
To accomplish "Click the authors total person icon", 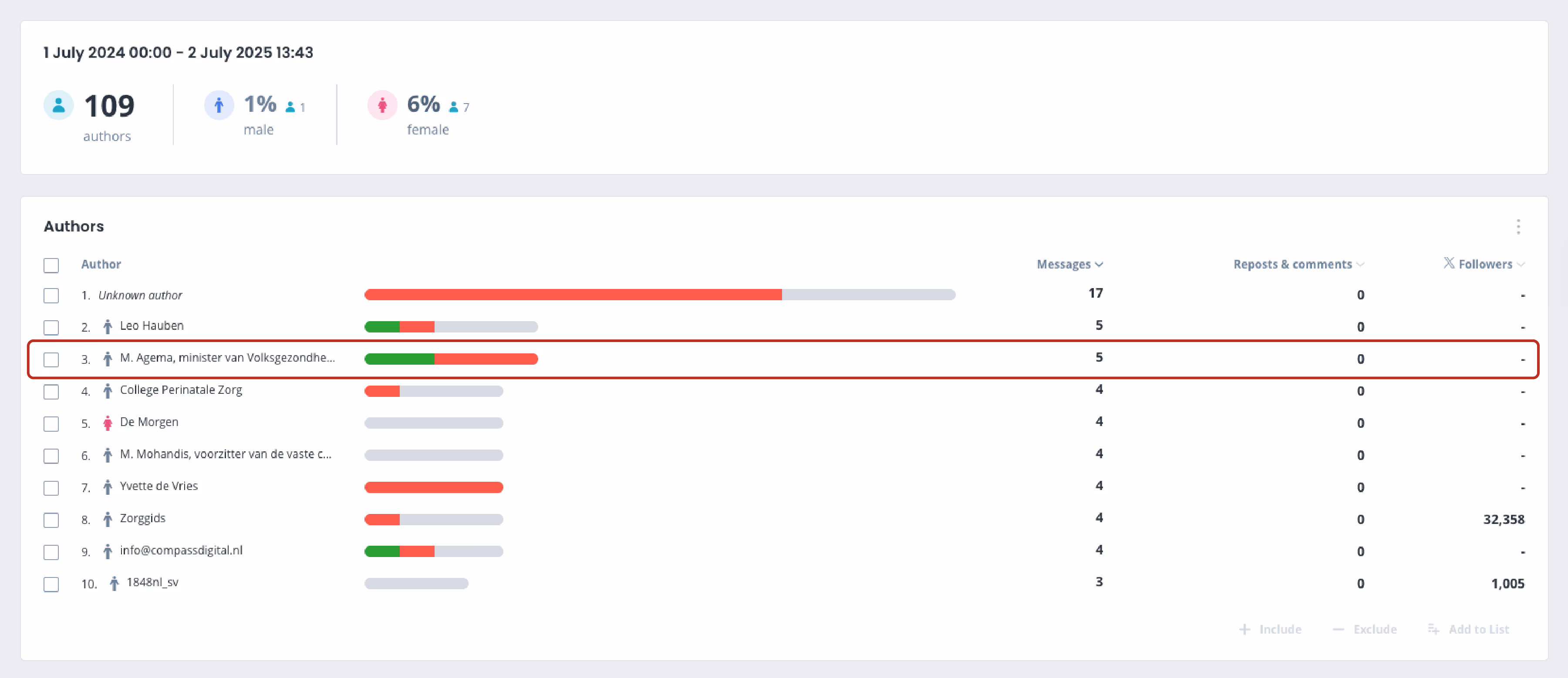I will point(58,106).
